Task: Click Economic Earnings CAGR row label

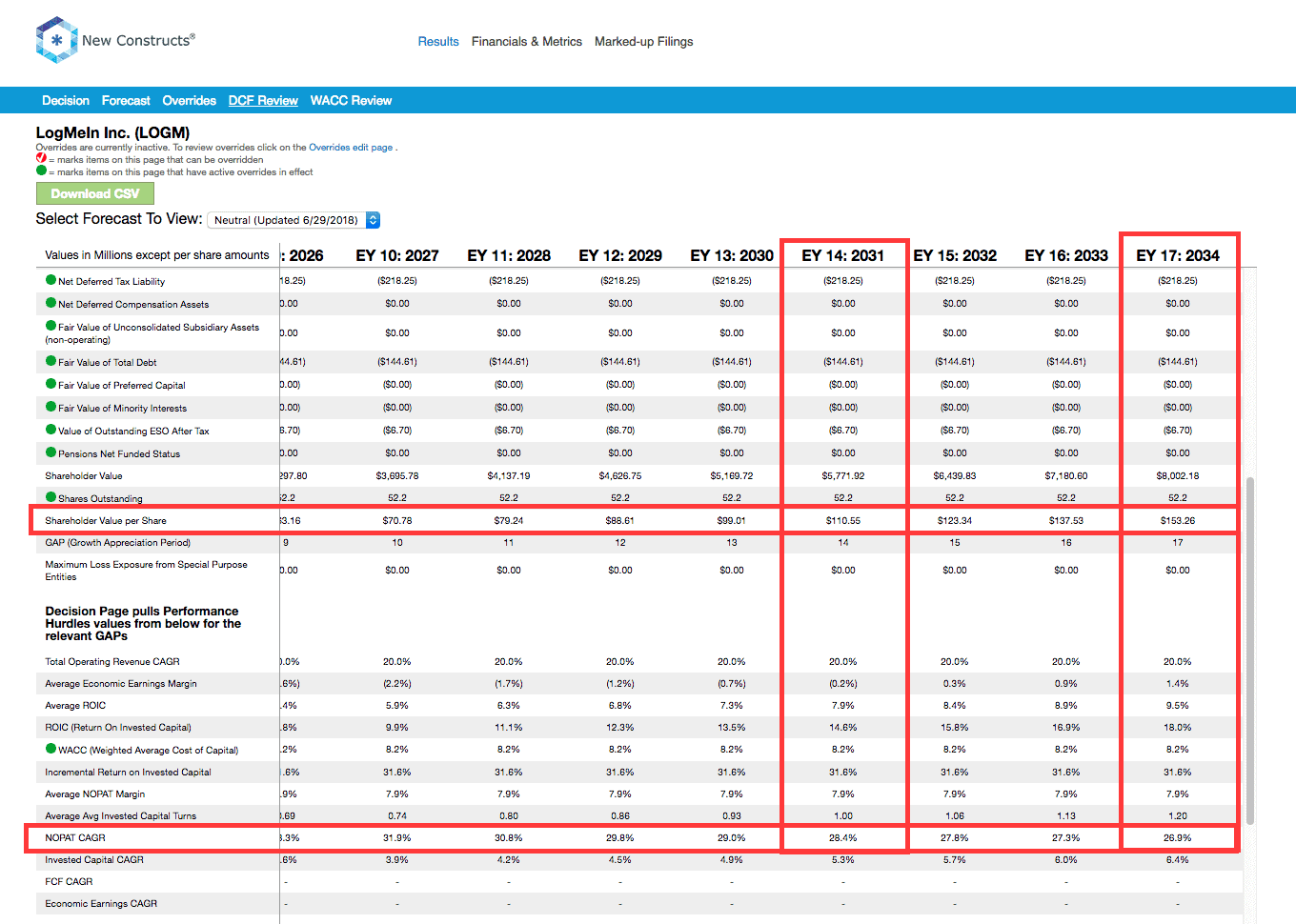Action: 101,904
